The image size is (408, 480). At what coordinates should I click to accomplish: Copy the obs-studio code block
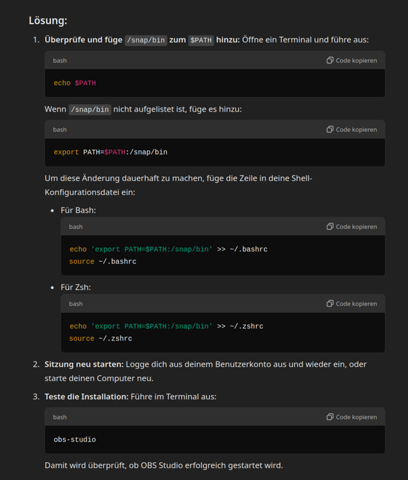point(352,417)
